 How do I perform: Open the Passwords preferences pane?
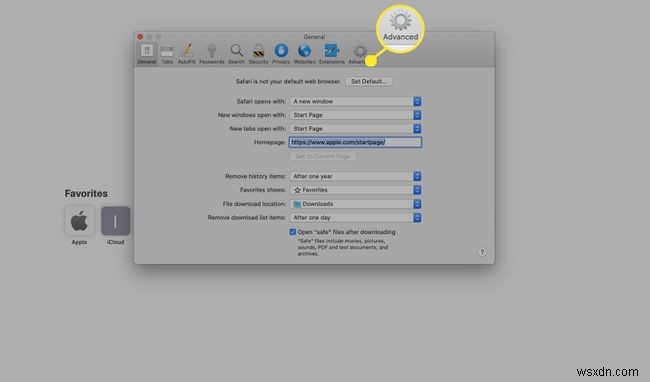tap(212, 54)
